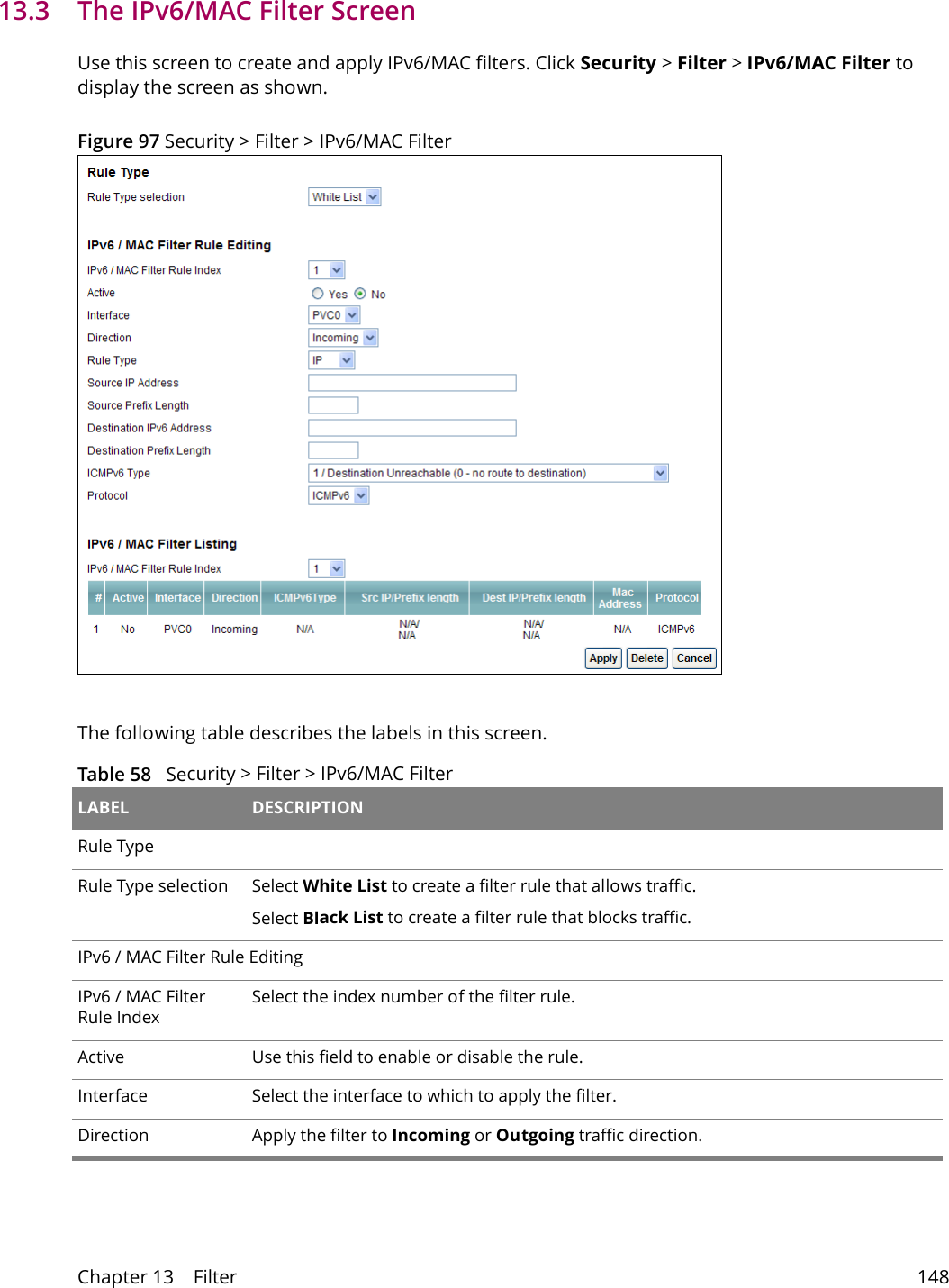Click the Source IP Address input field

(411, 382)
